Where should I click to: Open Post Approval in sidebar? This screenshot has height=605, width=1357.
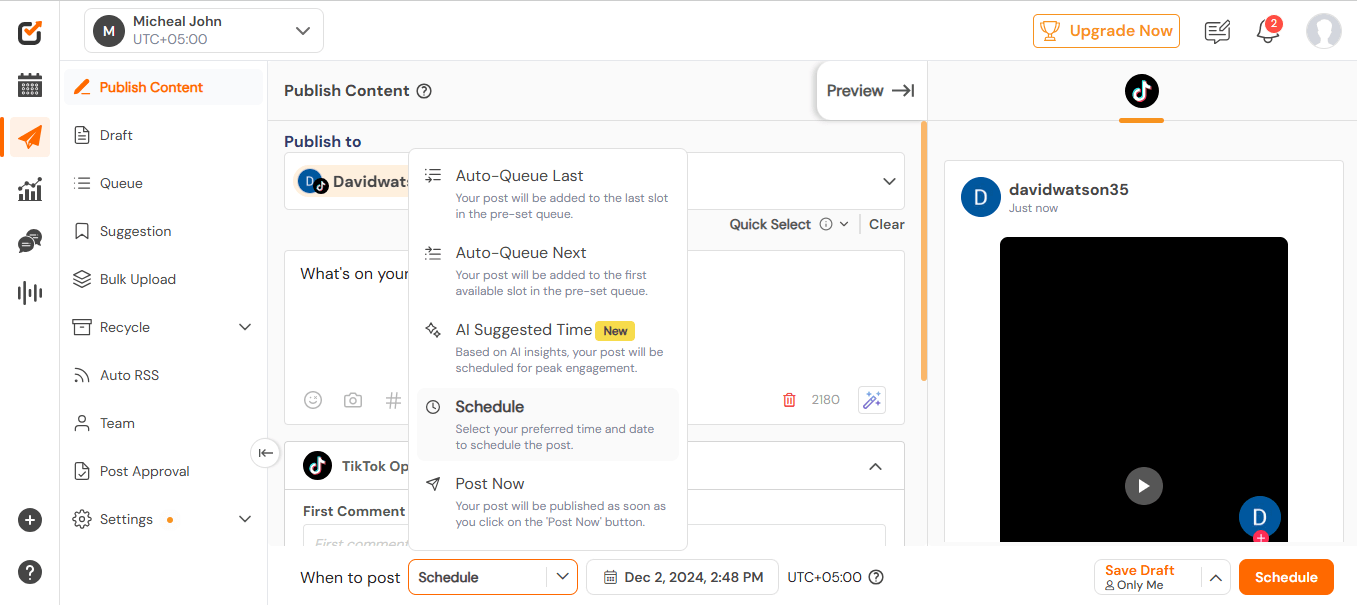(164, 471)
